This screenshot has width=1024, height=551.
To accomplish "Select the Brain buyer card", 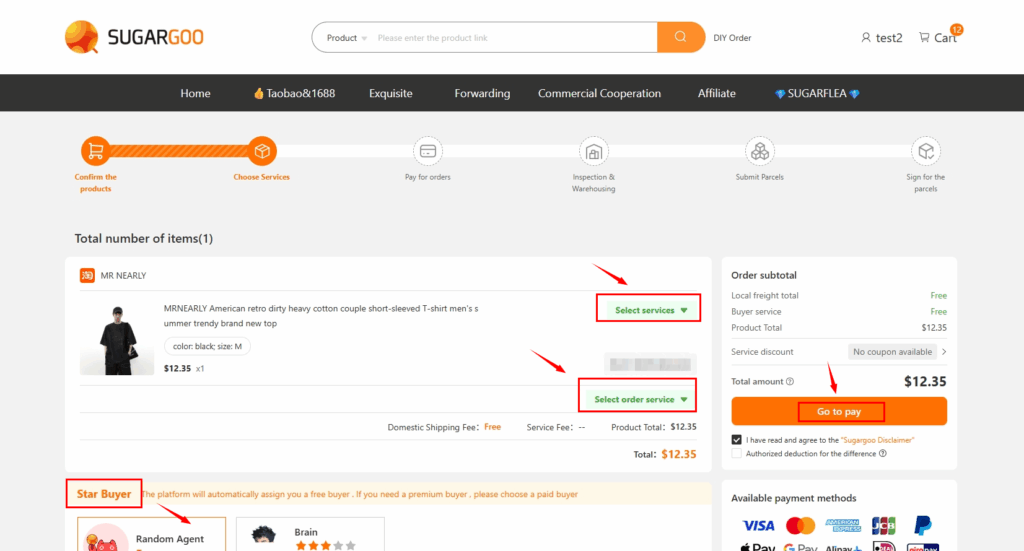I will coord(310,534).
